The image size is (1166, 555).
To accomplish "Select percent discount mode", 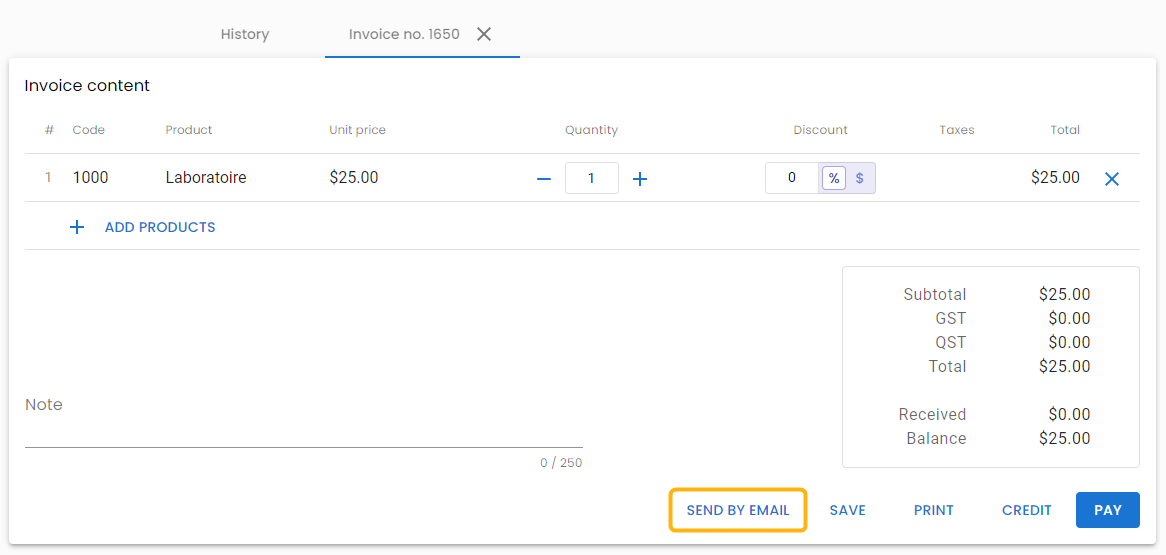I will [x=834, y=179].
